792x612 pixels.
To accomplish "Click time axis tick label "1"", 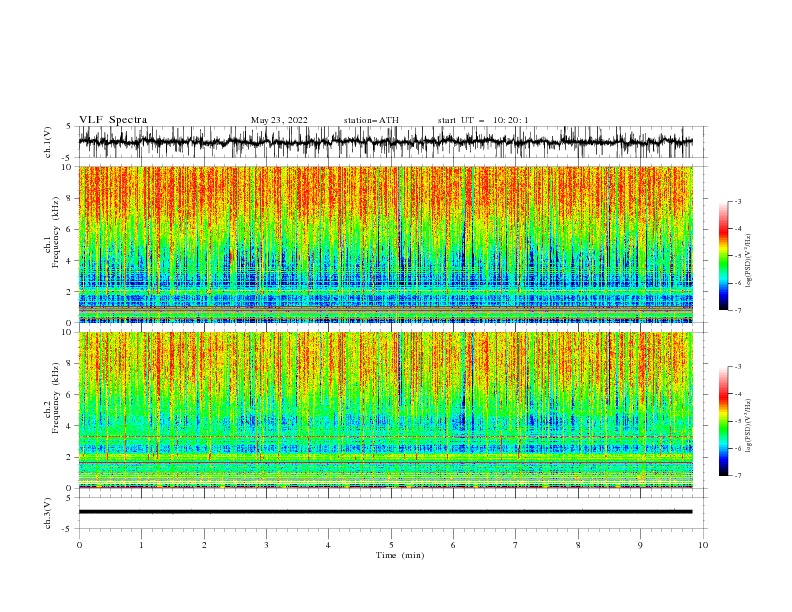I will tap(141, 545).
